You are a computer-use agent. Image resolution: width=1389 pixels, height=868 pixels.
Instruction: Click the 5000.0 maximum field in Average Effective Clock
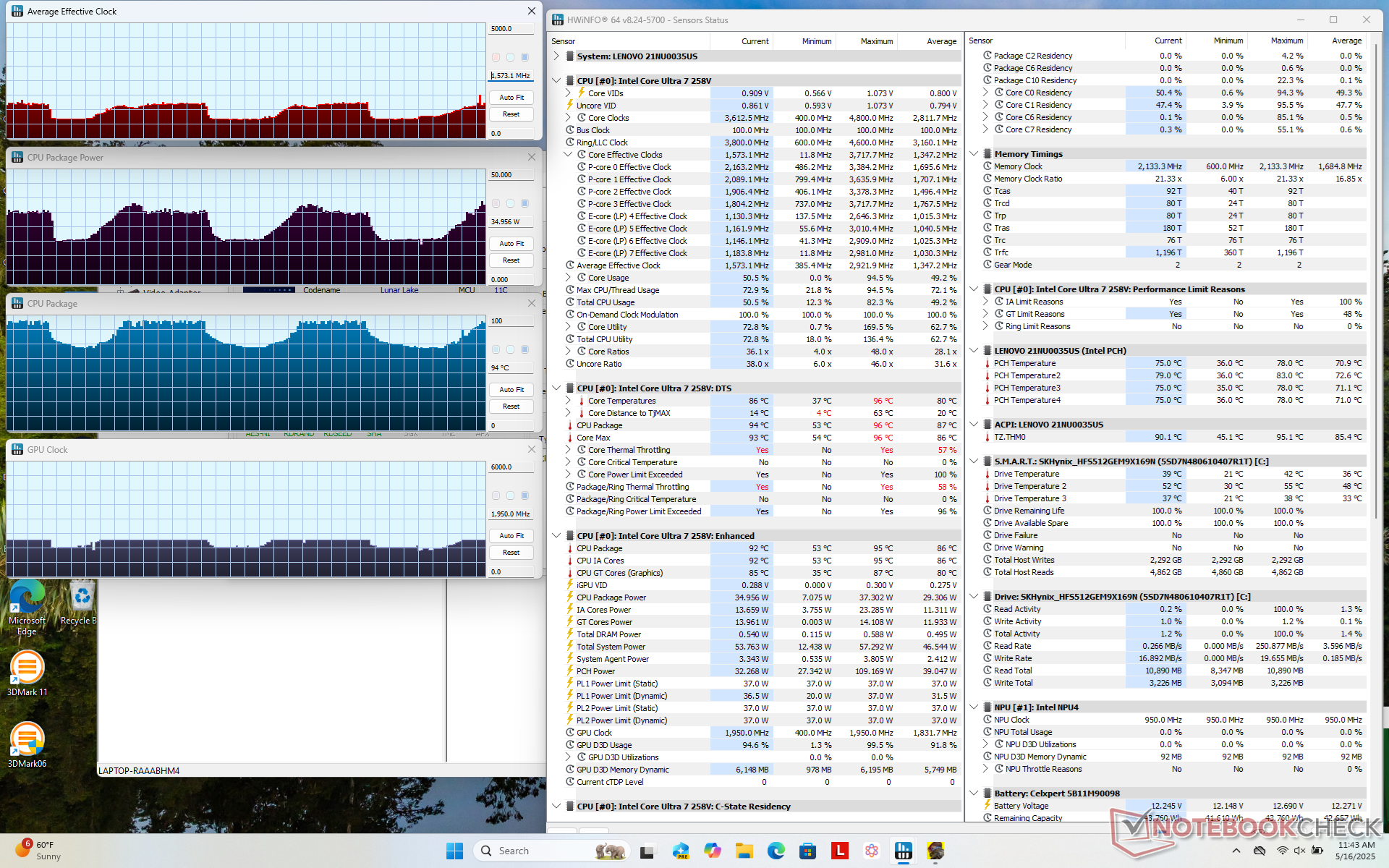(511, 29)
